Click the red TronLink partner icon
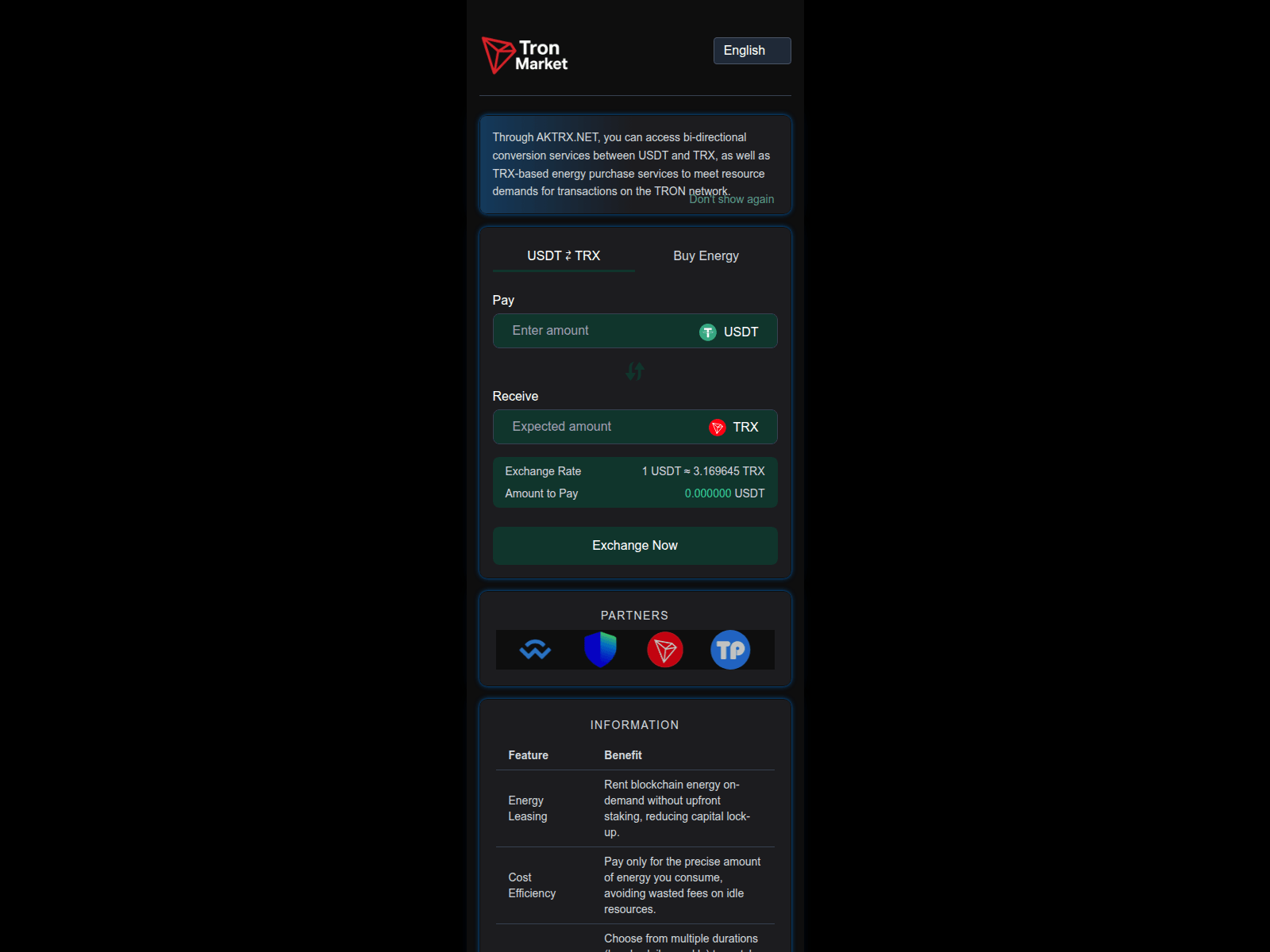Screen dimensions: 1270x952 665,651
